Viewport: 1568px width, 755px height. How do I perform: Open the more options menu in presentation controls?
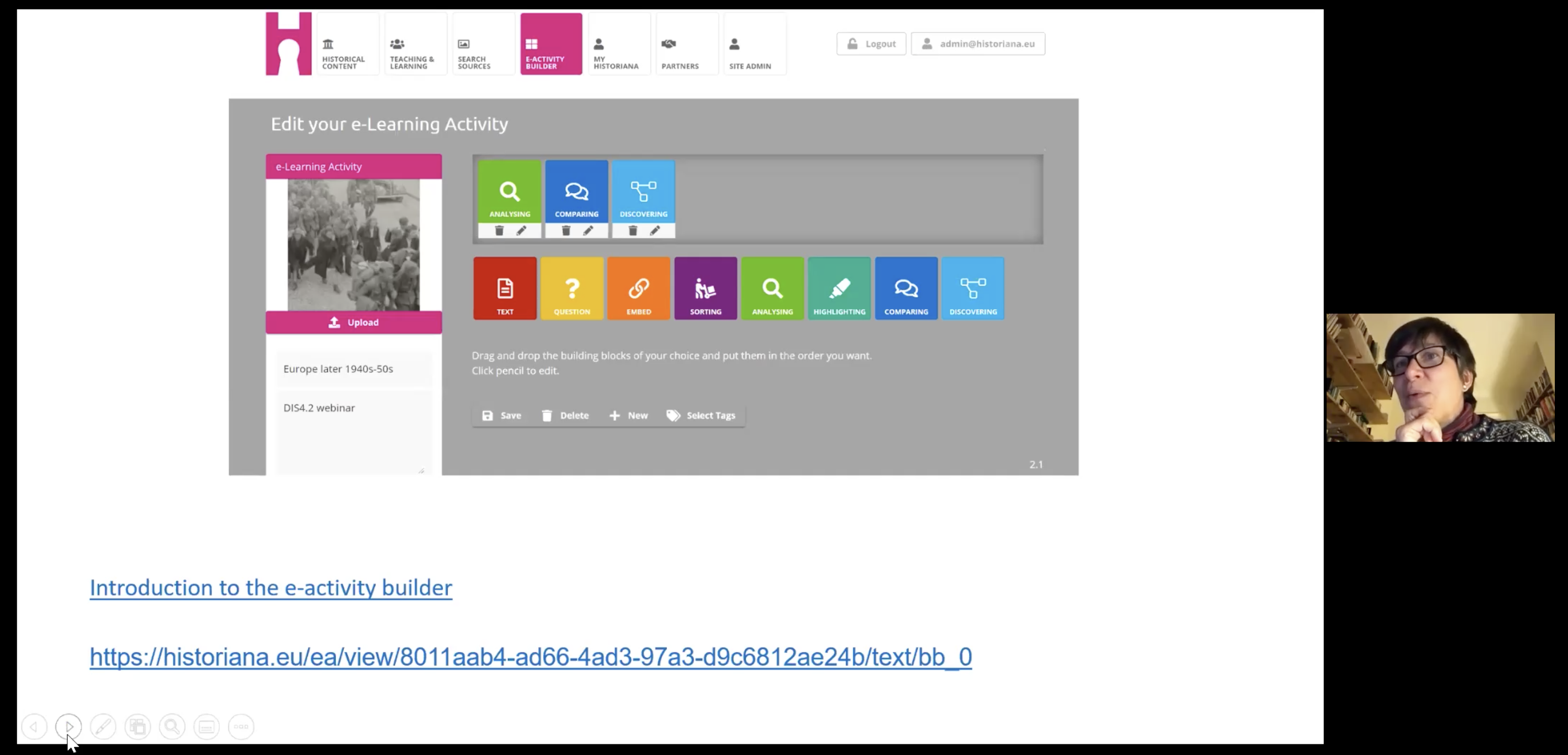[241, 726]
